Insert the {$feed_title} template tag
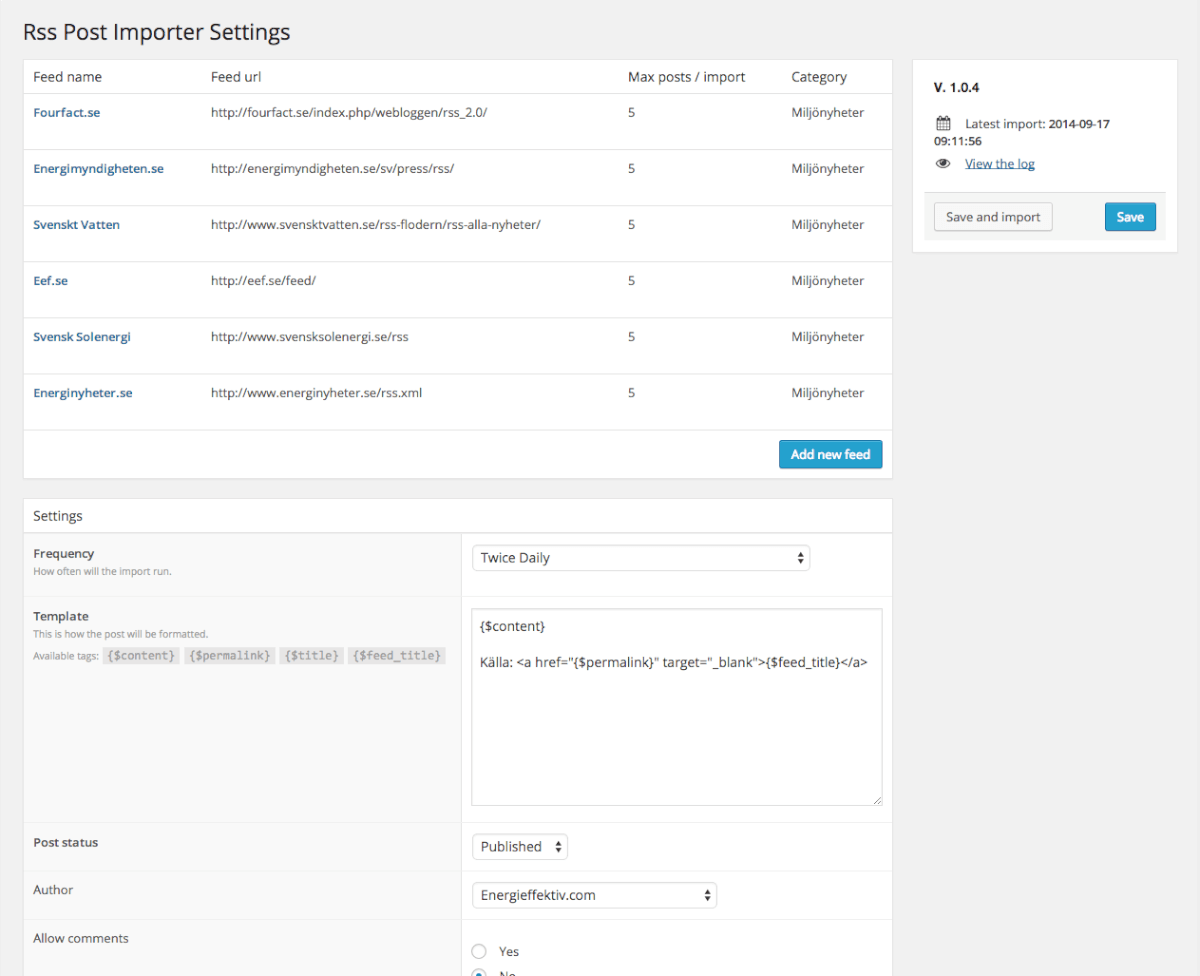The image size is (1200, 976). pos(396,655)
